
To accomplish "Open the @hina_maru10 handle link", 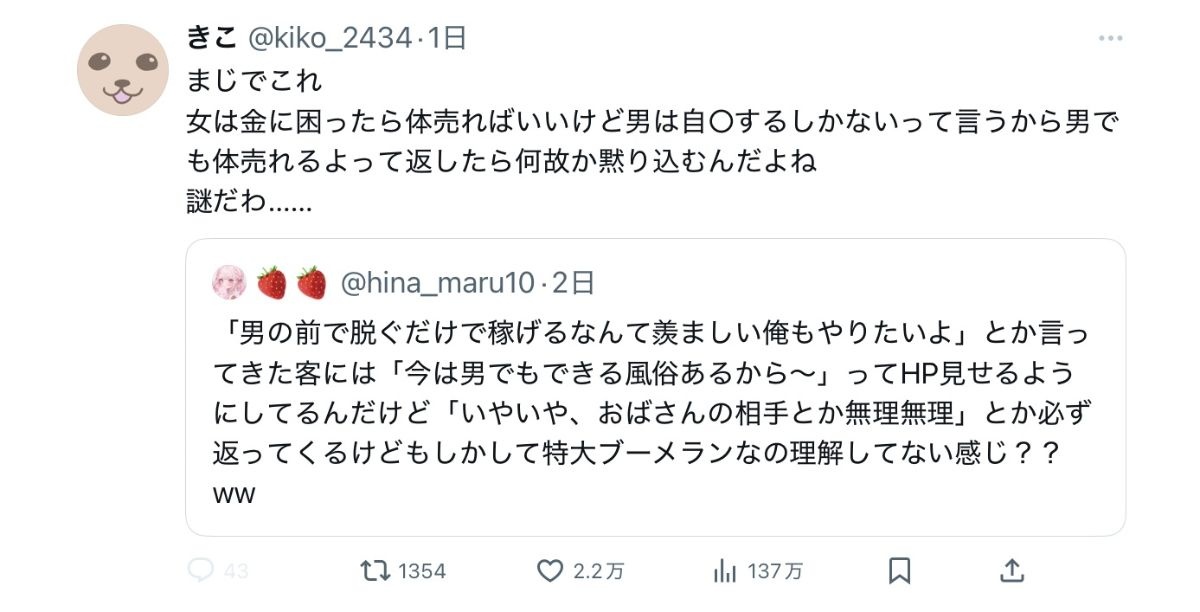I will tap(438, 283).
